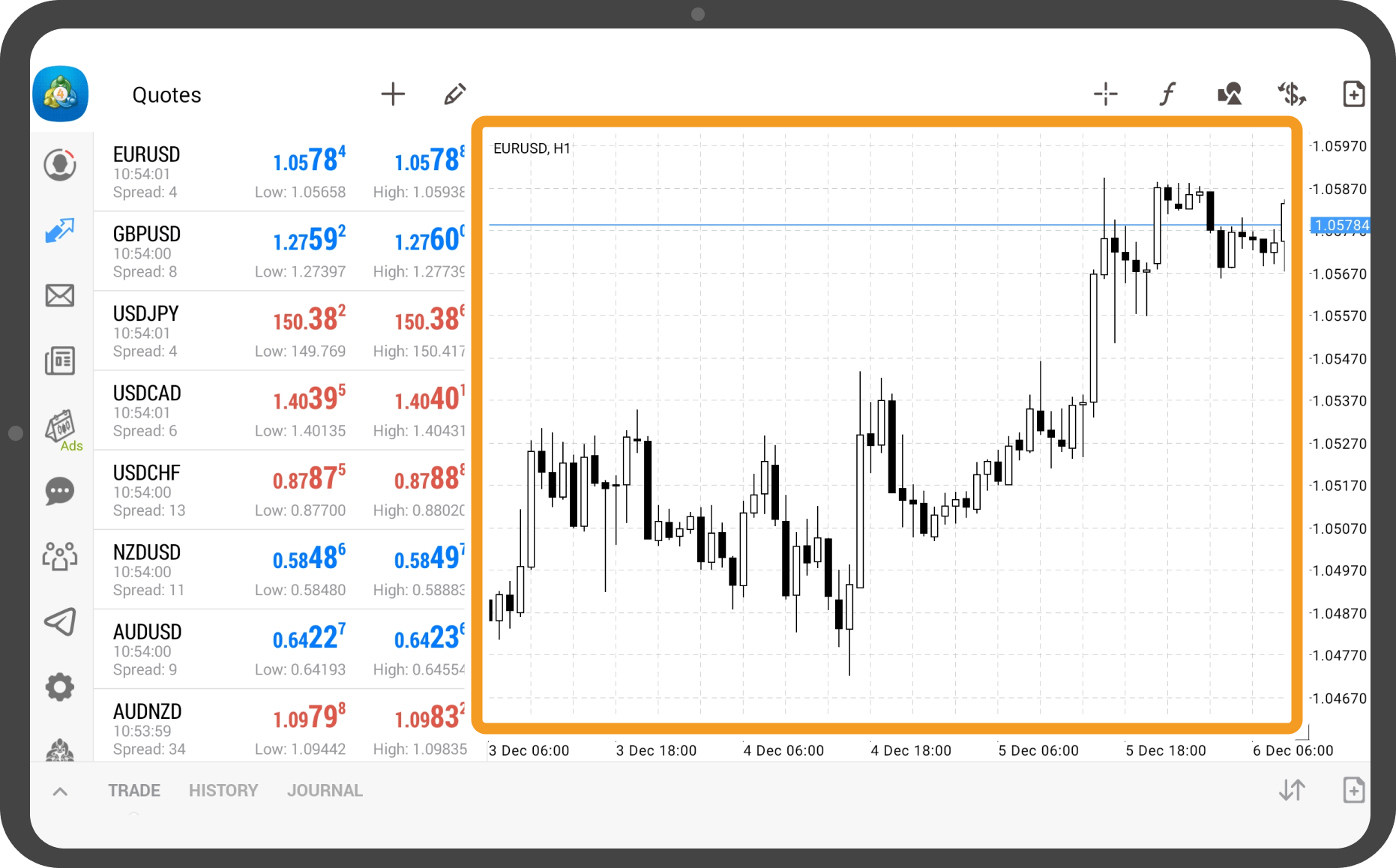Switch to the HISTORY tab
The width and height of the screenshot is (1396, 868).
click(223, 791)
